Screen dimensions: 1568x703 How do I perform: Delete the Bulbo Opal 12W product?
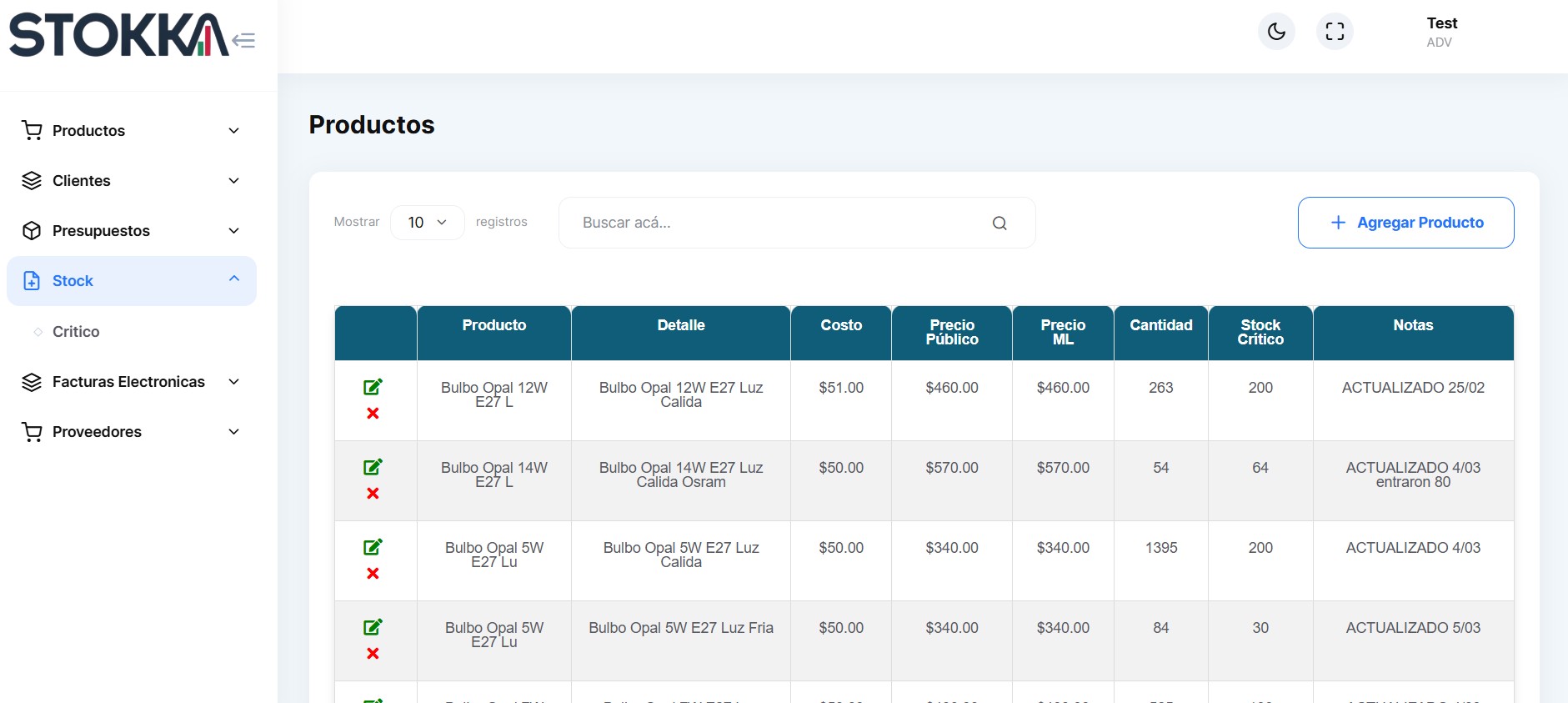pyautogui.click(x=373, y=414)
